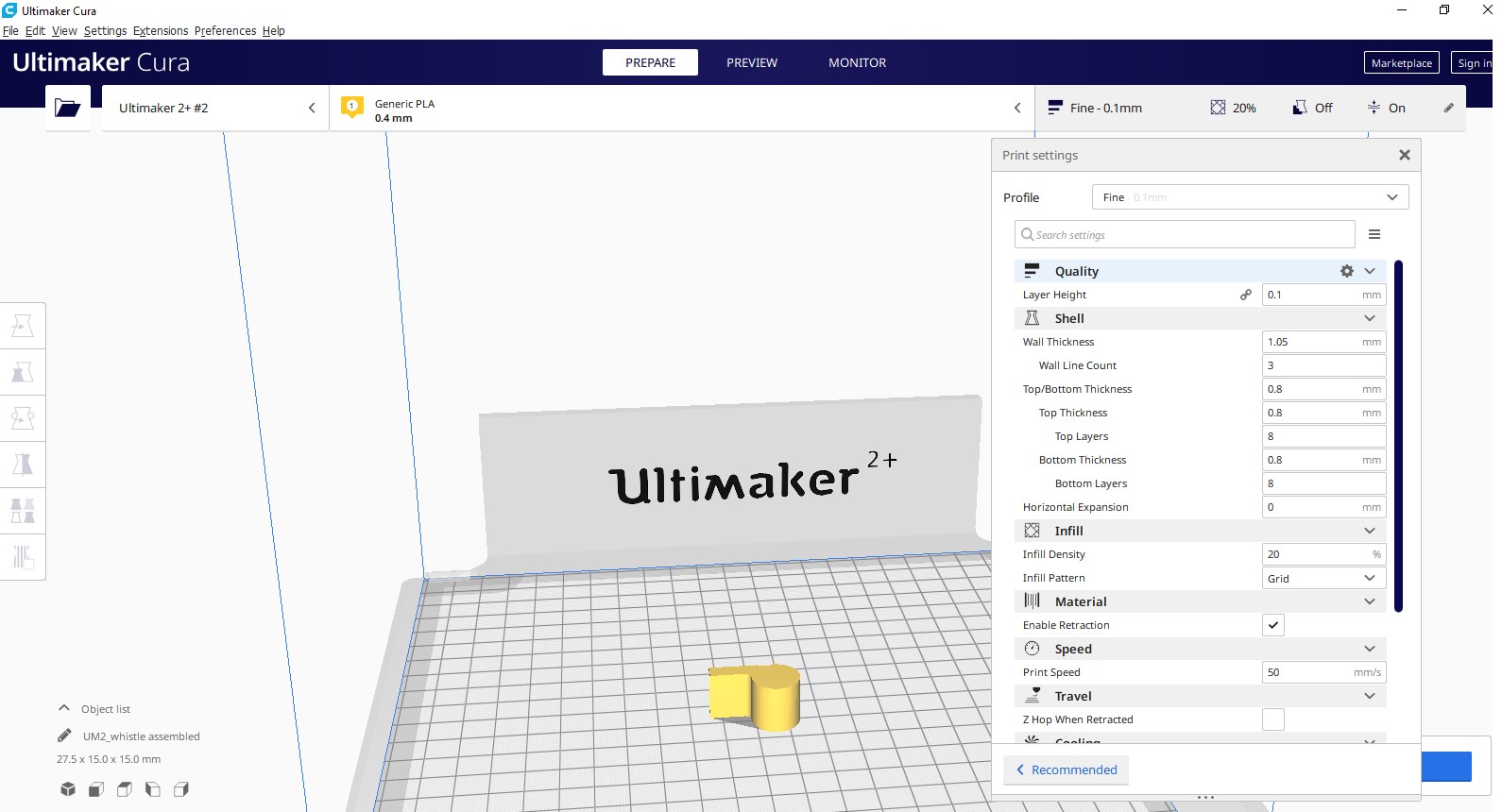This screenshot has height=812, width=1502.
Task: Click Layer Height link chain icon
Action: coord(1246,295)
